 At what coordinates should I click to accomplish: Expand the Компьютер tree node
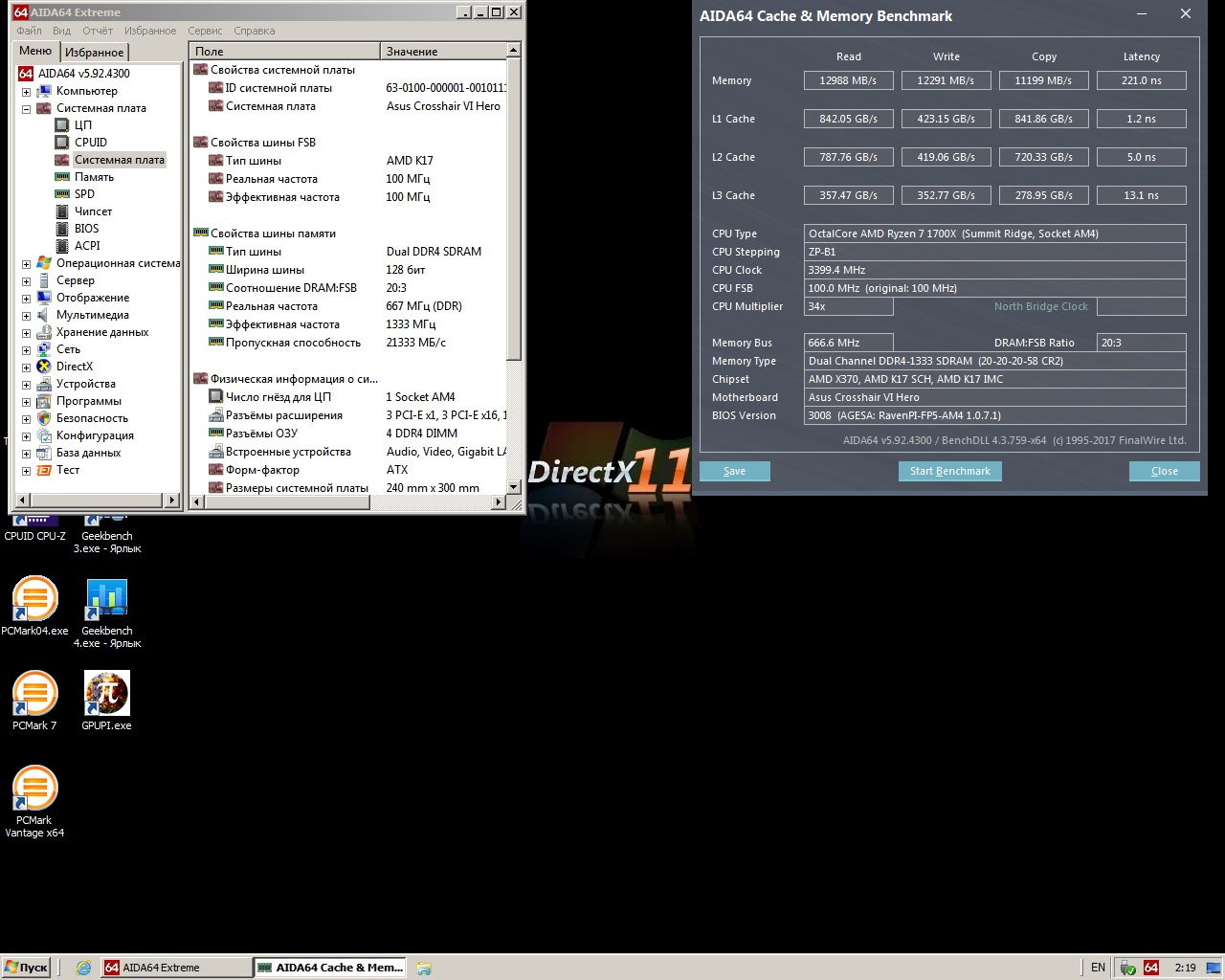pos(26,92)
